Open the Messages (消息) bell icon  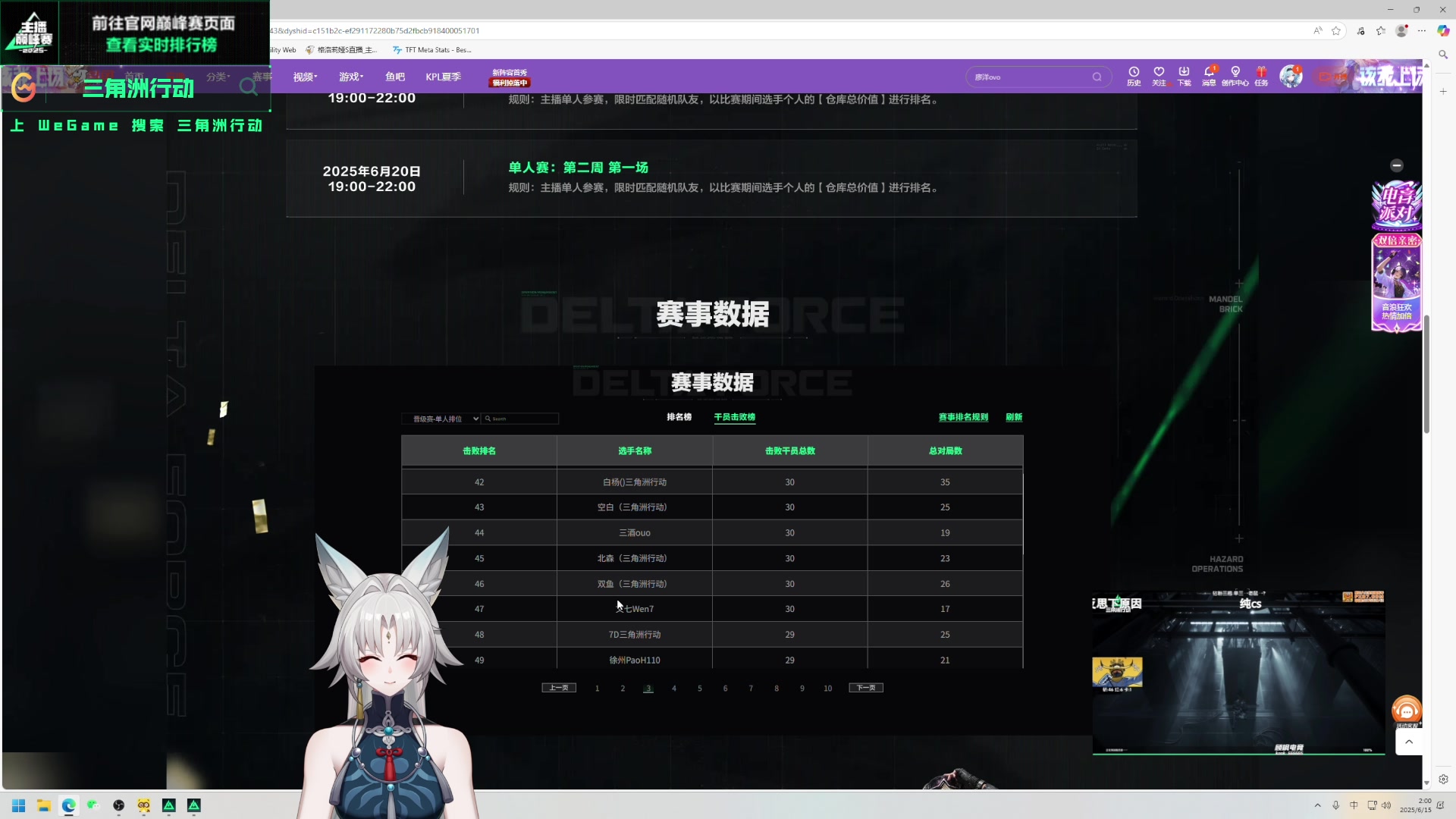1209,76
